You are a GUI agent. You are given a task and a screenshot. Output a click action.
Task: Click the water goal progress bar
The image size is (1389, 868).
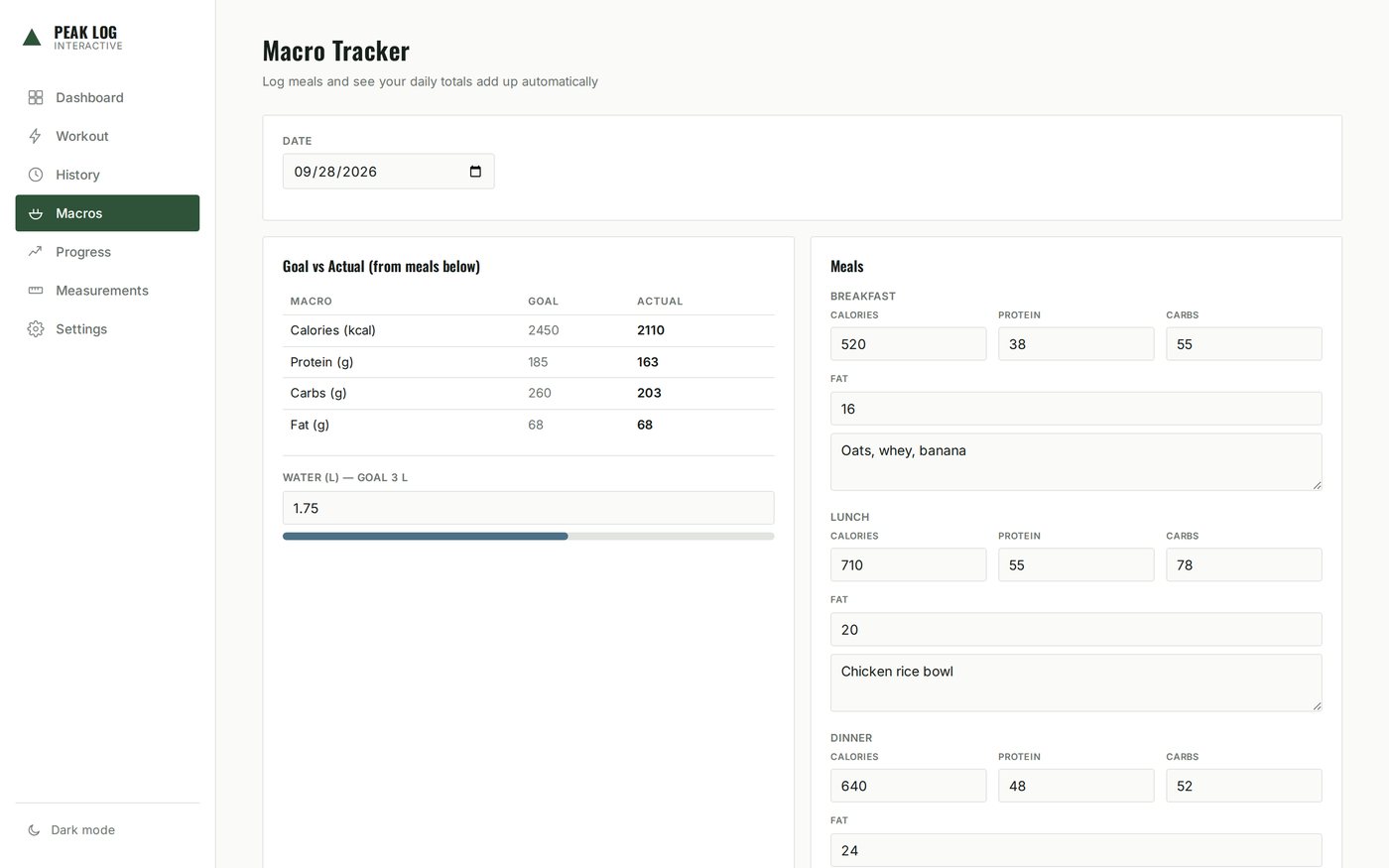click(528, 537)
